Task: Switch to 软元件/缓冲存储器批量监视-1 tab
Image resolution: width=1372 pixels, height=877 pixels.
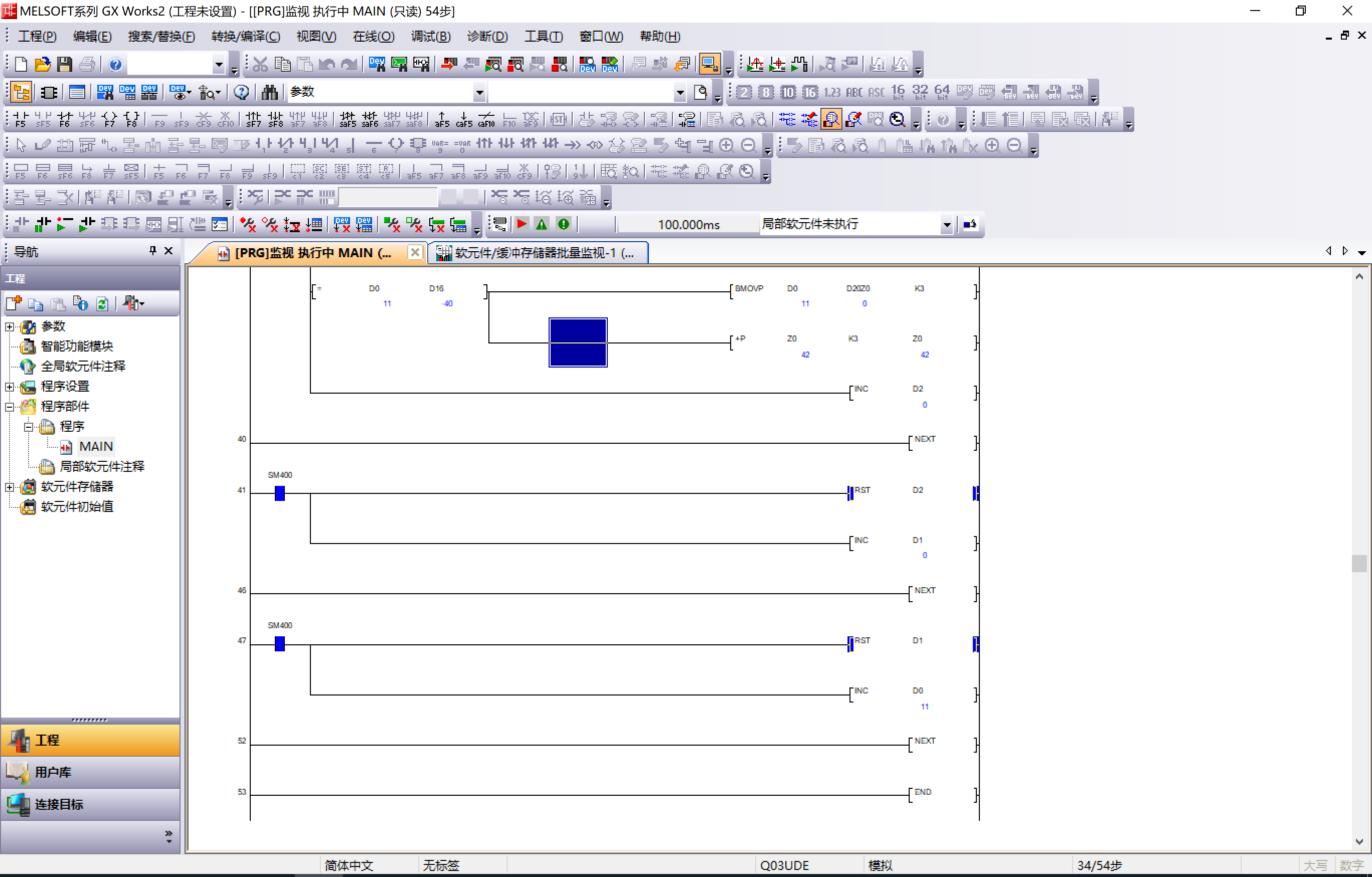Action: pos(538,253)
